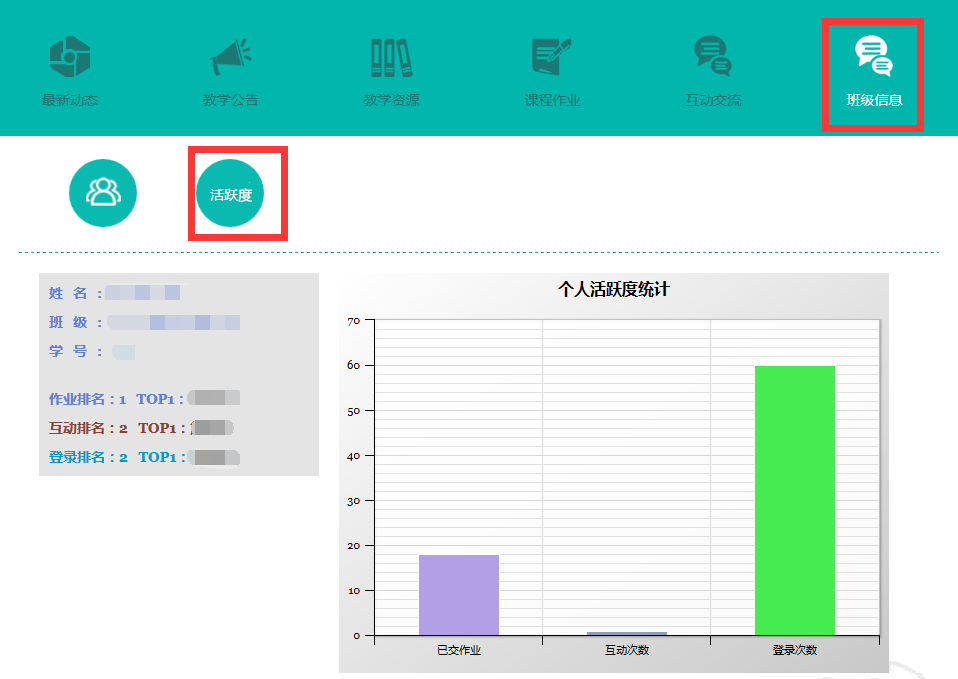
Task: Click the purple 已交作业 bar
Action: click(x=459, y=595)
